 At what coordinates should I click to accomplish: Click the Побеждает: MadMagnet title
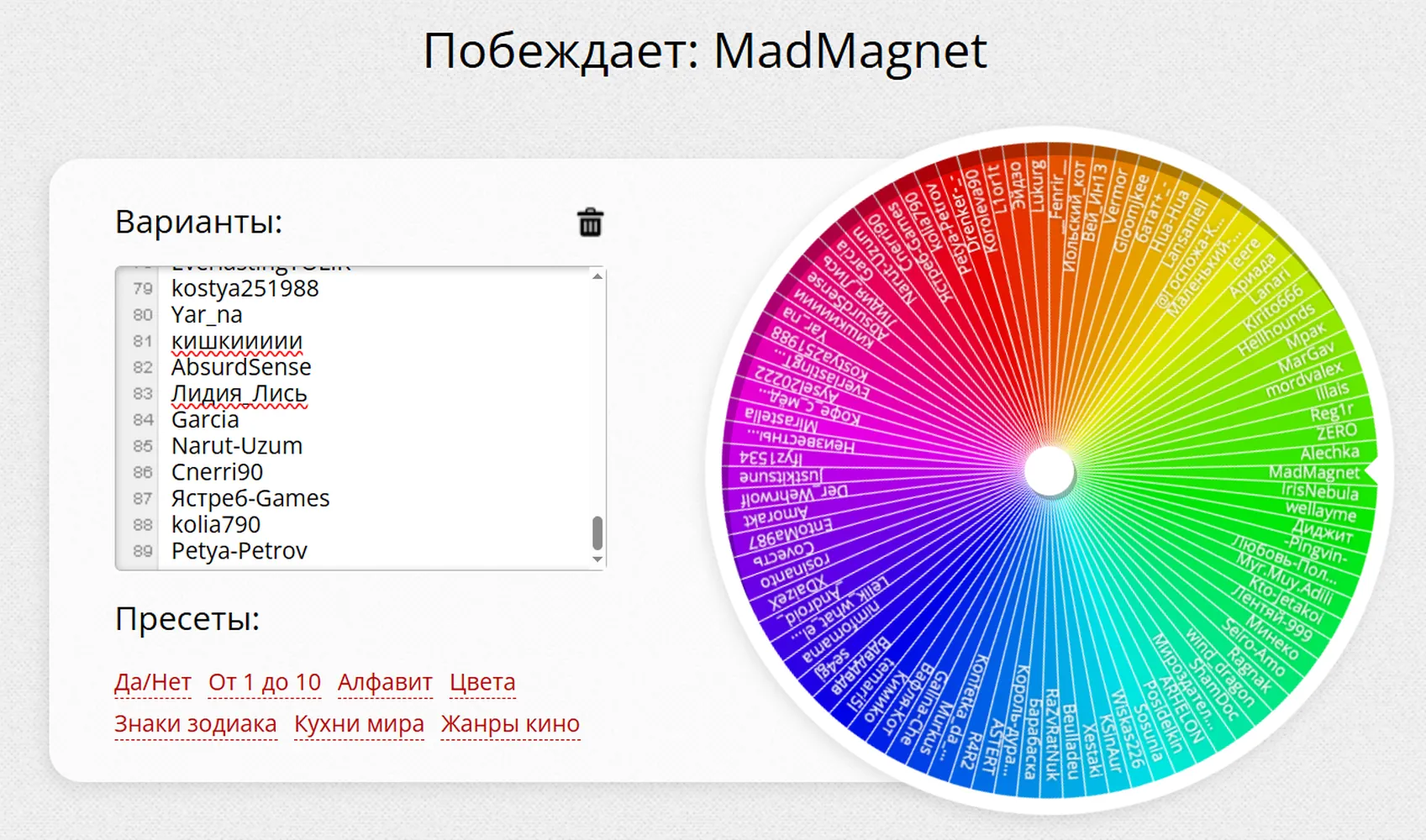pyautogui.click(x=704, y=51)
